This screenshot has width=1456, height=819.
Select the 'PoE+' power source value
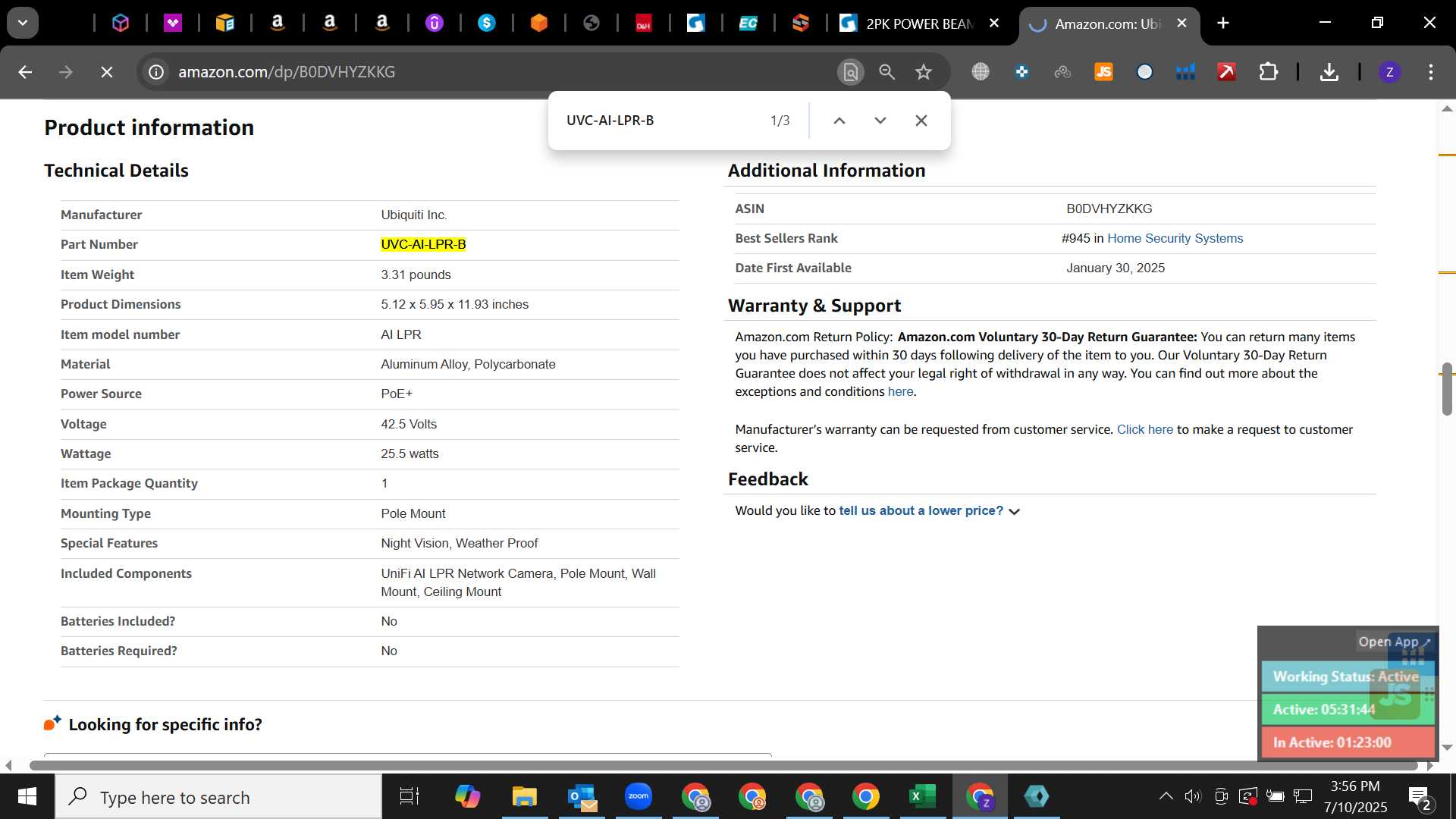[x=397, y=394]
